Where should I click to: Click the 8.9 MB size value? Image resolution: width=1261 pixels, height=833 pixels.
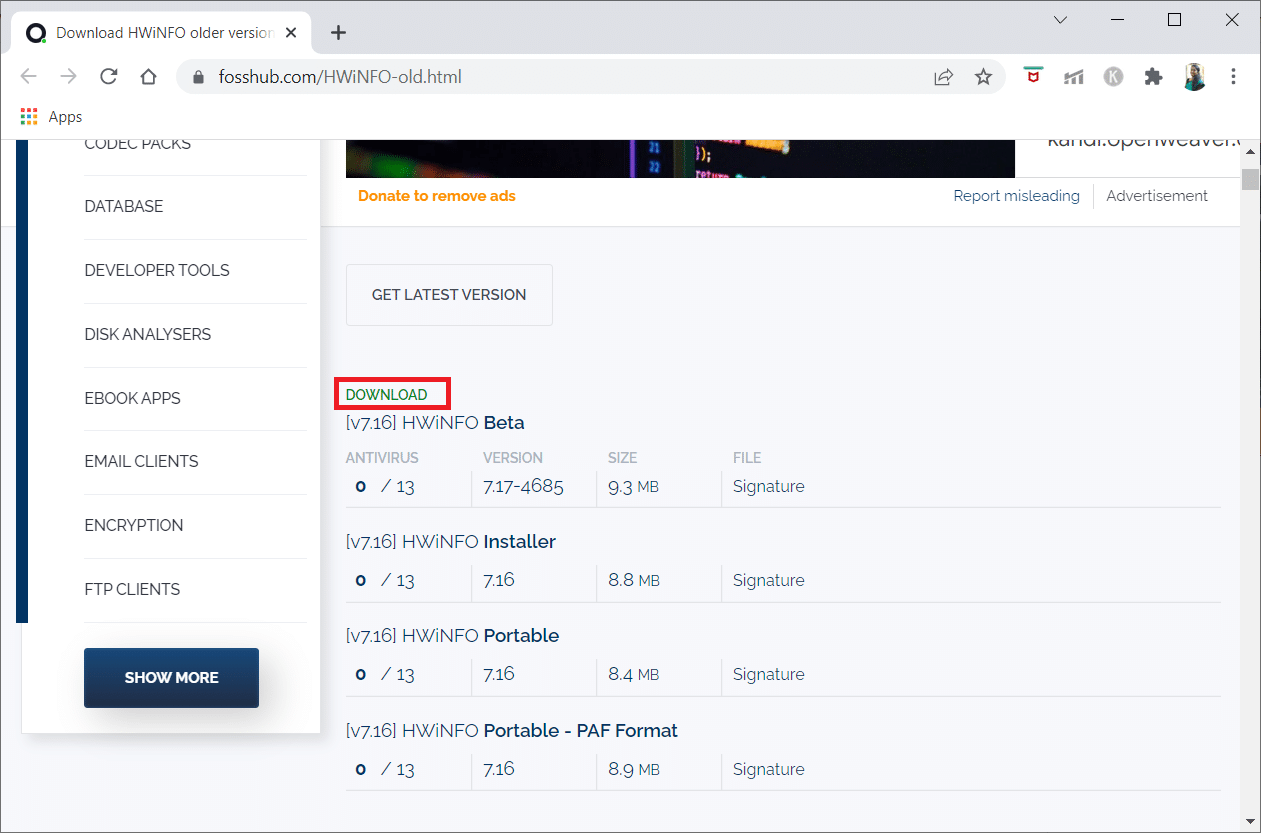click(633, 769)
